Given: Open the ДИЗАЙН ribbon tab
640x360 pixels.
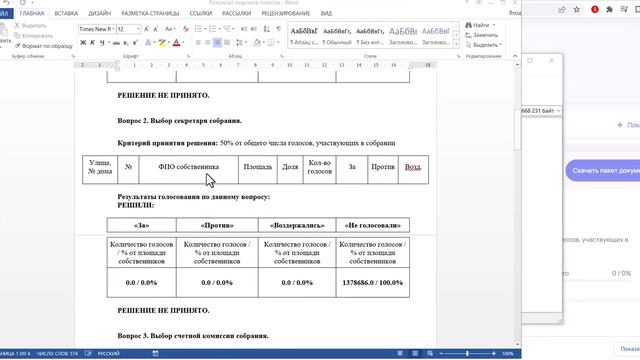Looking at the screenshot, I should point(100,13).
